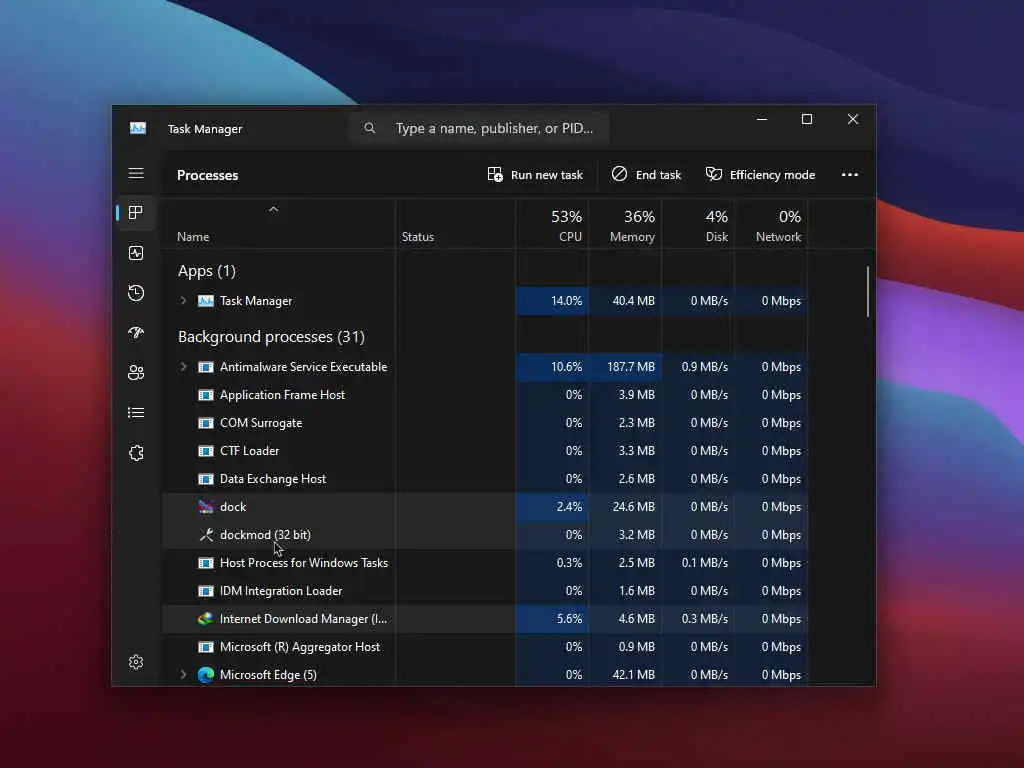
Task: Click the 187.7 MB memory cell
Action: pos(626,367)
